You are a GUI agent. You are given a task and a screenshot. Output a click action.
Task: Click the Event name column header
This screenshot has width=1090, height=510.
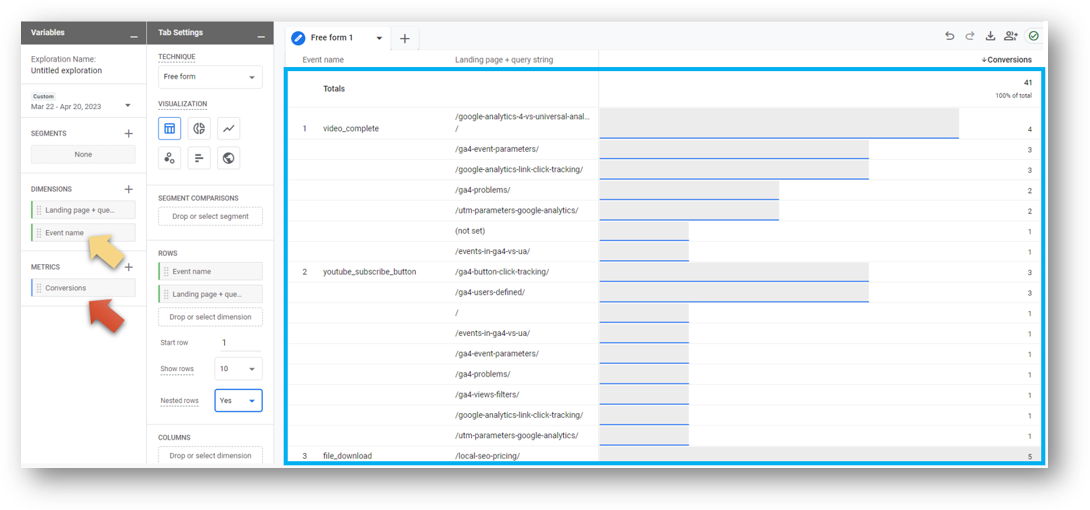[323, 60]
